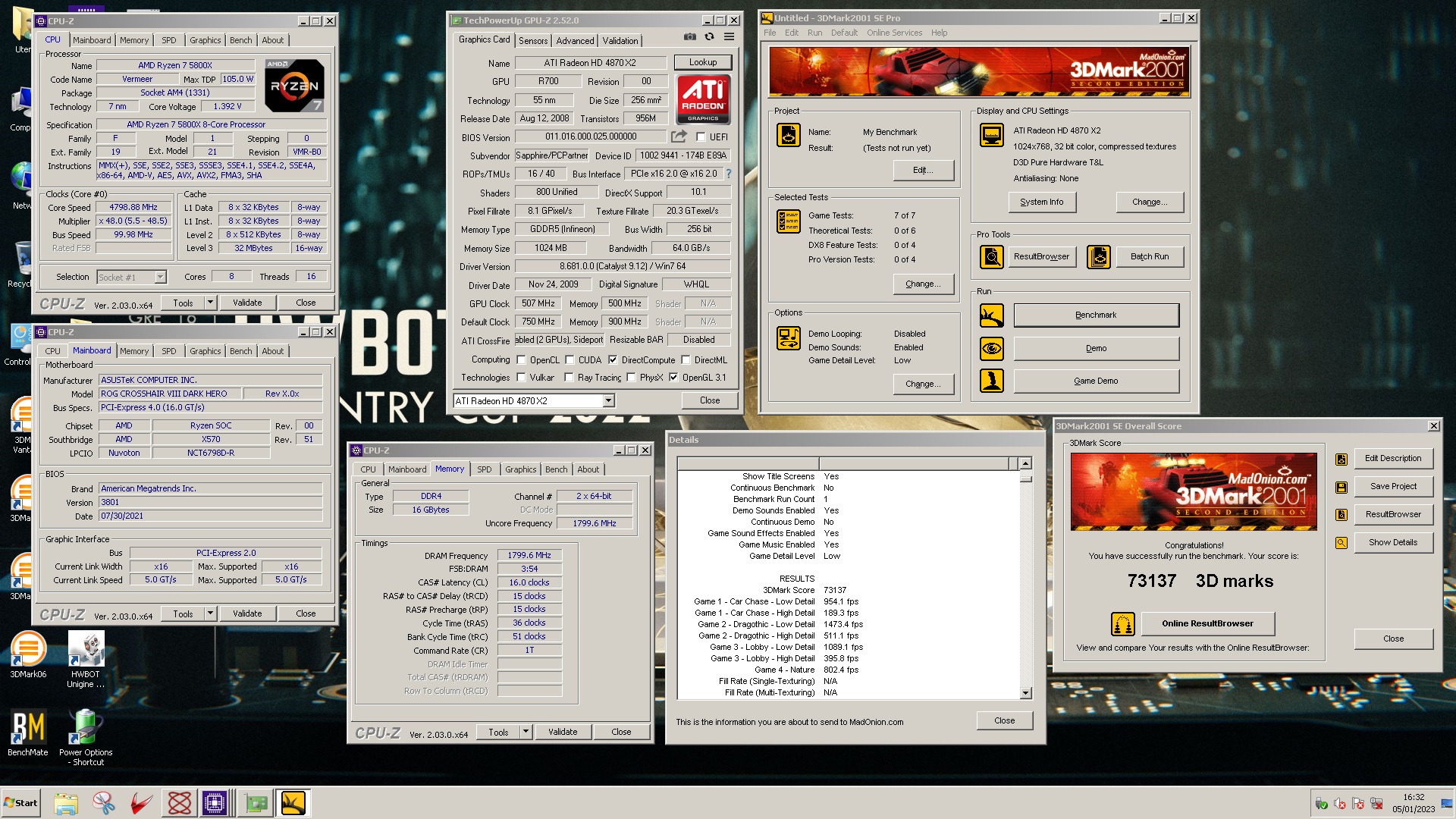Switch to the Advanced tab in GPU-Z
The height and width of the screenshot is (819, 1456).
coord(575,41)
